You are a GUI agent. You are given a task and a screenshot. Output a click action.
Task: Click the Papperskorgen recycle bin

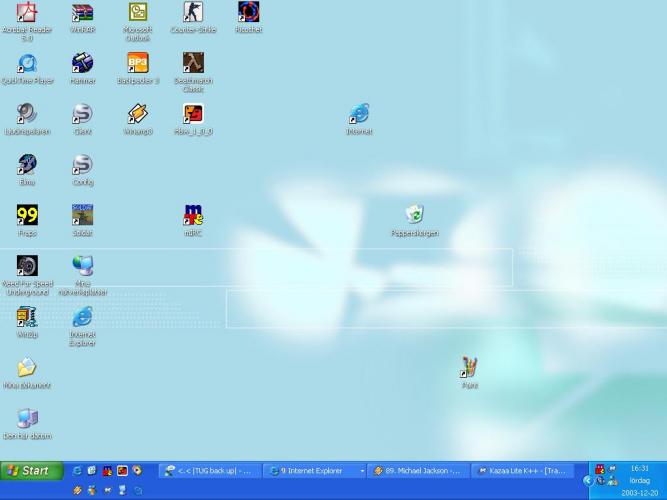coord(415,215)
